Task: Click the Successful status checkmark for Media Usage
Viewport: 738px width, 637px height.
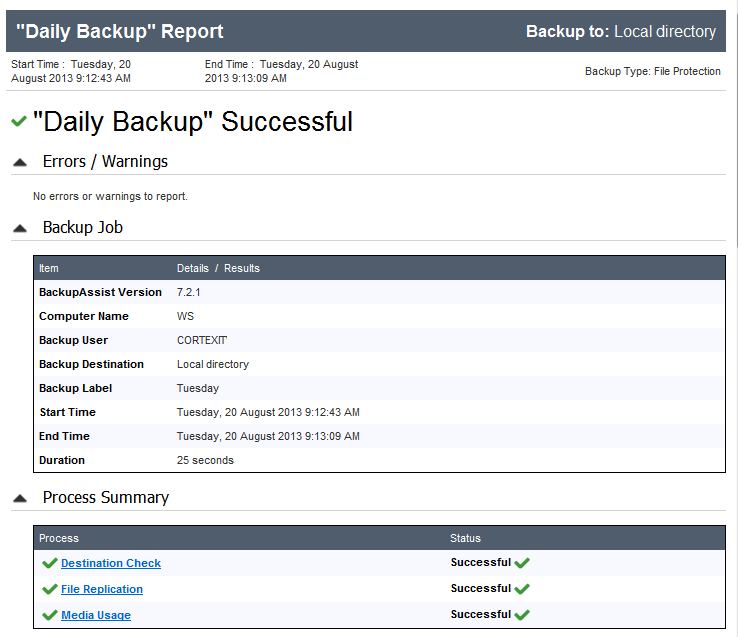Action: tap(522, 614)
